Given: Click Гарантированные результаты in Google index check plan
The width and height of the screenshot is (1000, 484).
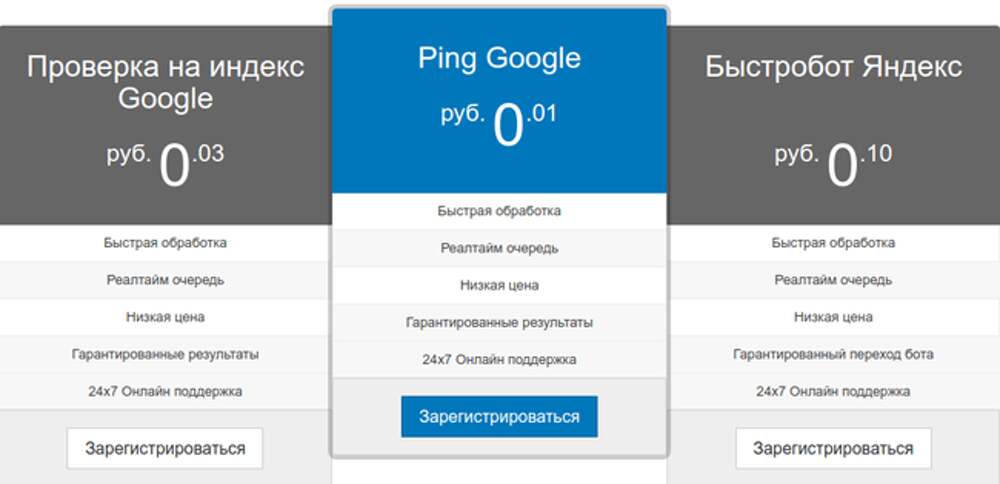Looking at the screenshot, I should point(165,354).
